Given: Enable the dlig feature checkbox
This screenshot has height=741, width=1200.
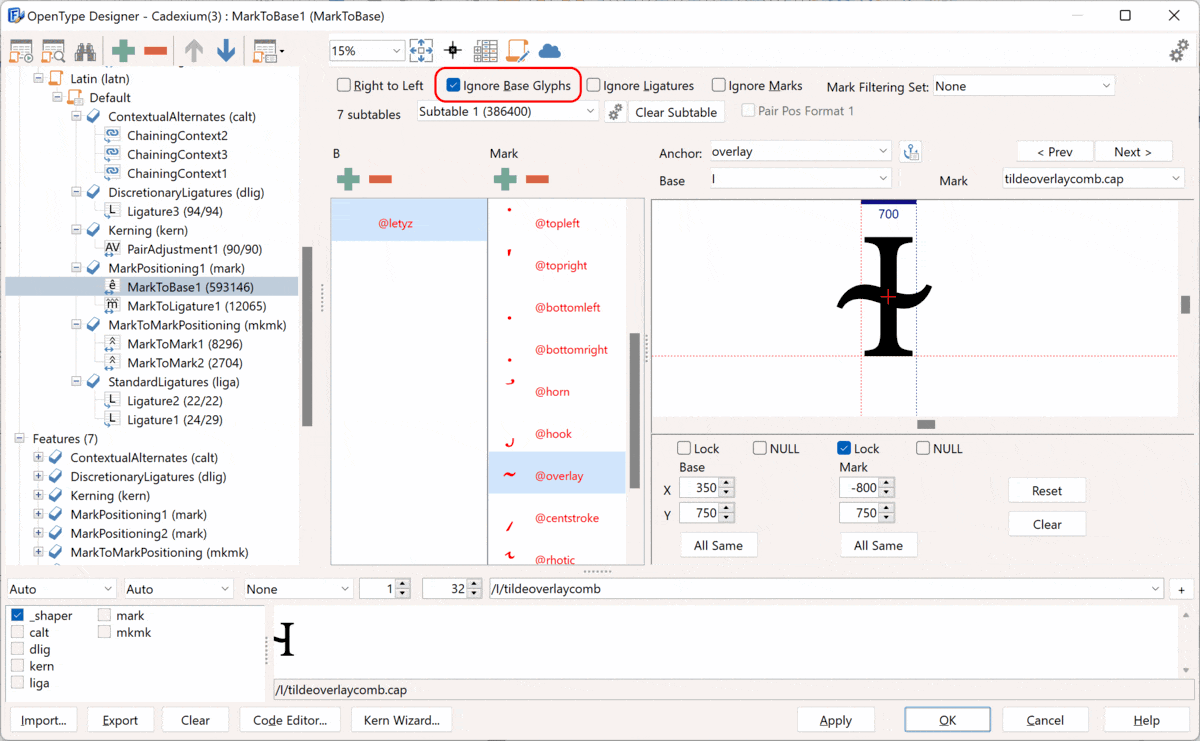Looking at the screenshot, I should pyautogui.click(x=18, y=649).
